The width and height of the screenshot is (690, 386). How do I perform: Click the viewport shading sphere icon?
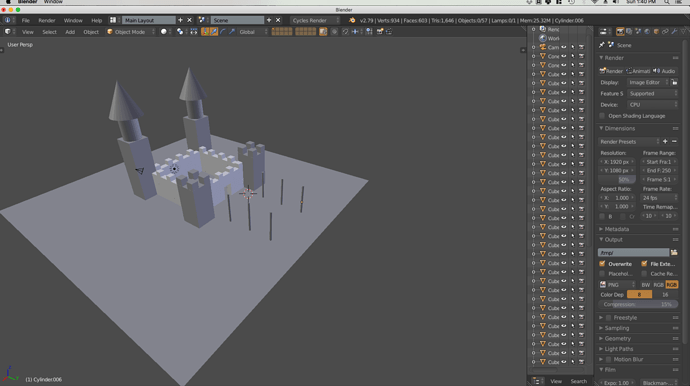coord(164,32)
